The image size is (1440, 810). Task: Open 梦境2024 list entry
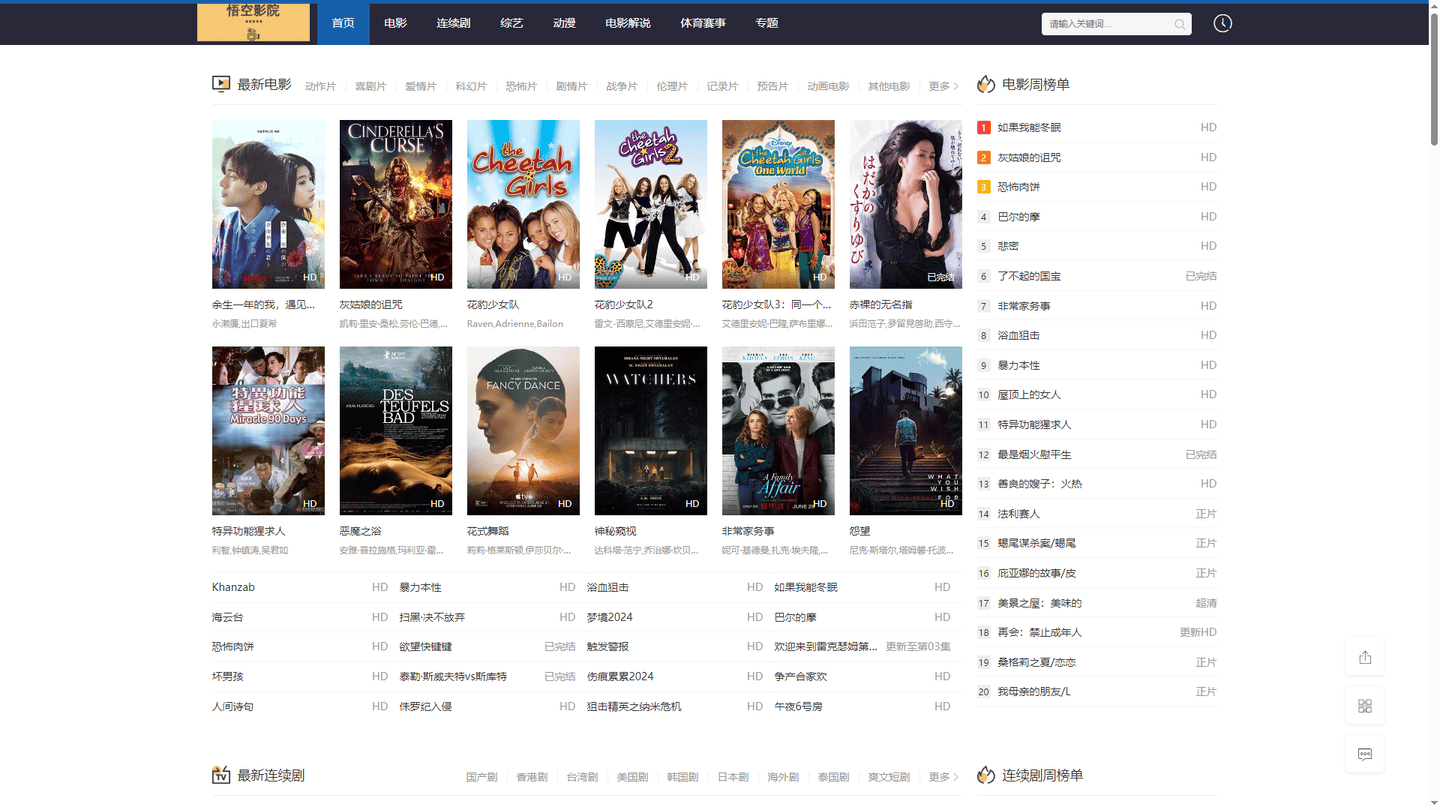coord(609,617)
